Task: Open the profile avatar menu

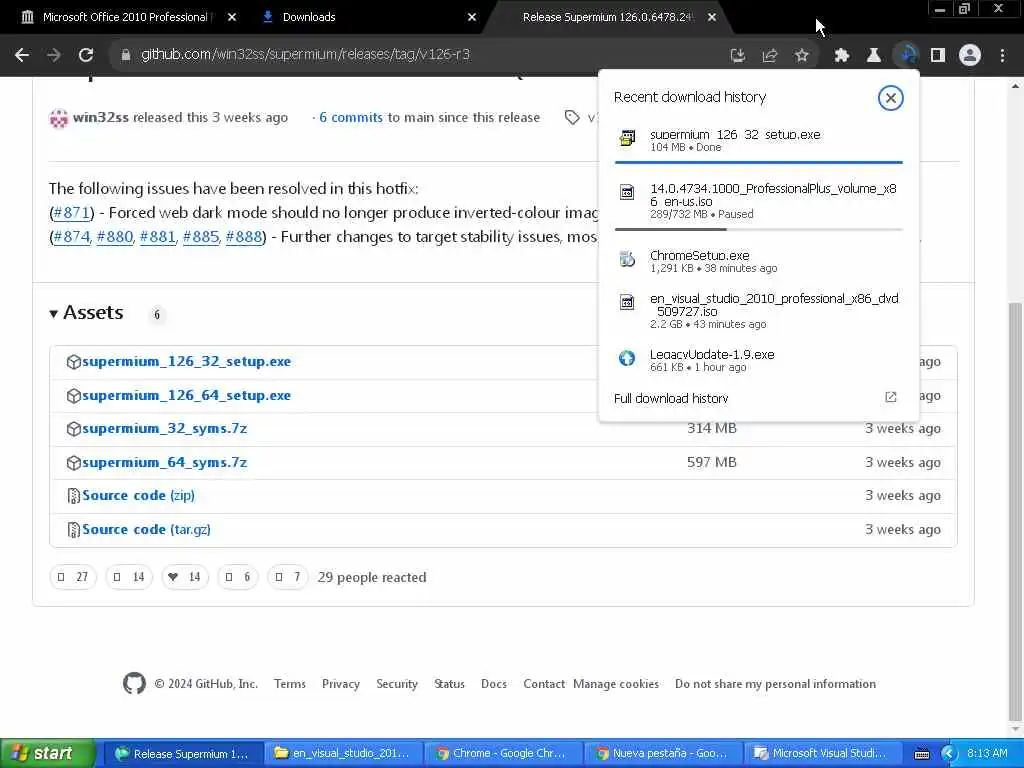Action: coord(970,56)
